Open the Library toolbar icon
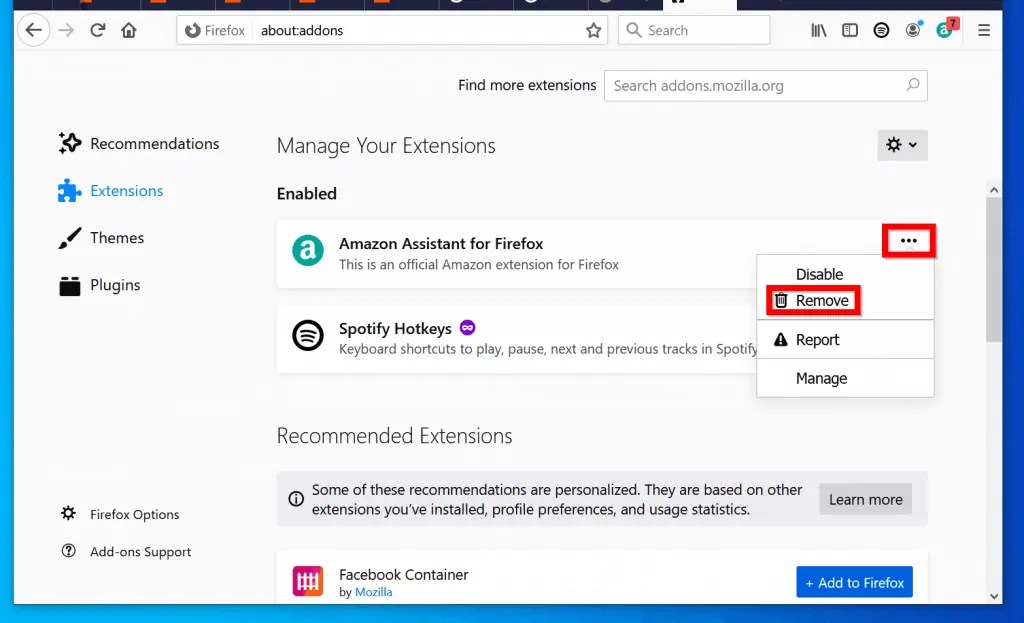The height and width of the screenshot is (623, 1024). click(x=818, y=30)
